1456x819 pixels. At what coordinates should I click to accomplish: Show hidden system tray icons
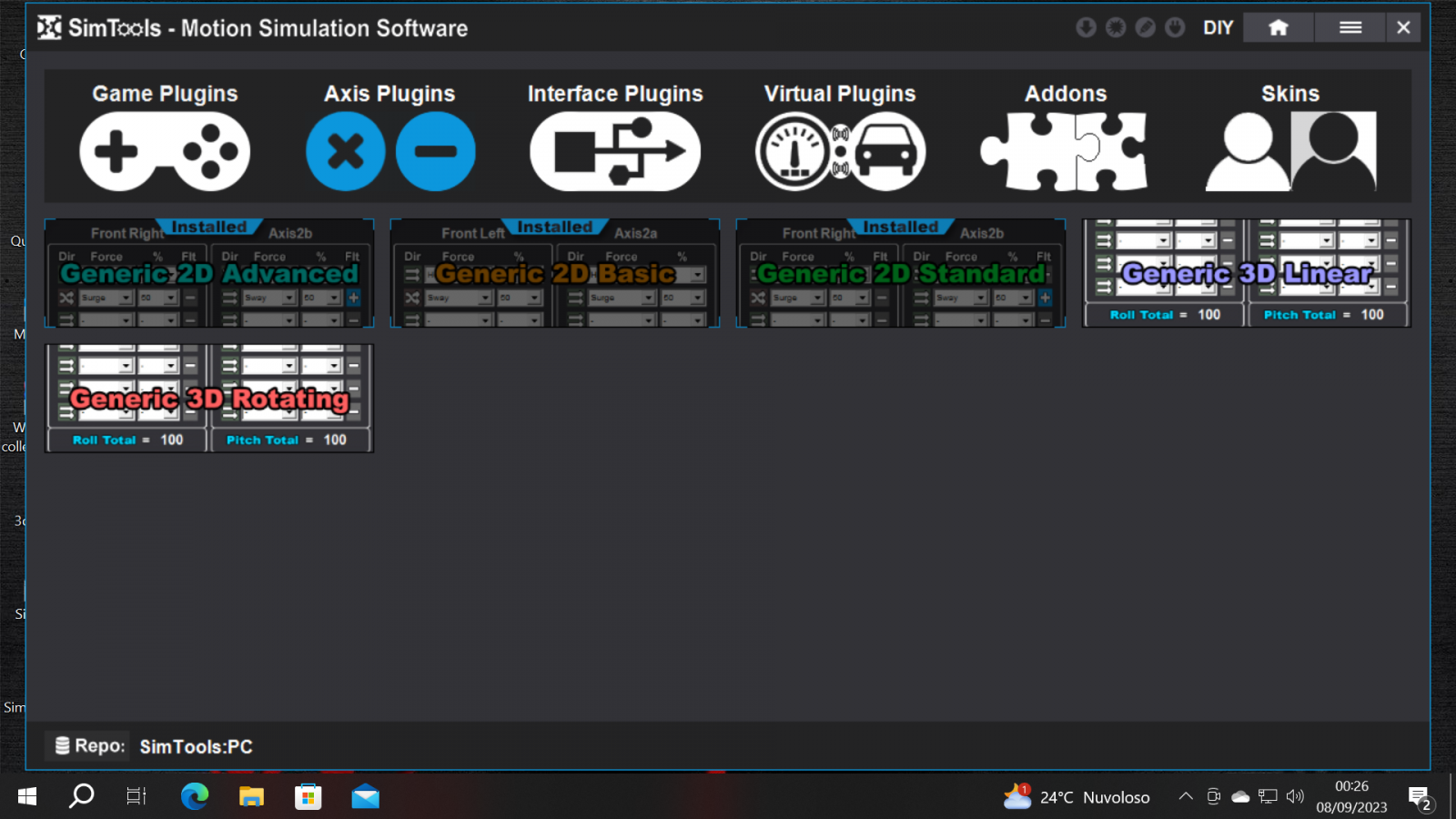point(1186,797)
